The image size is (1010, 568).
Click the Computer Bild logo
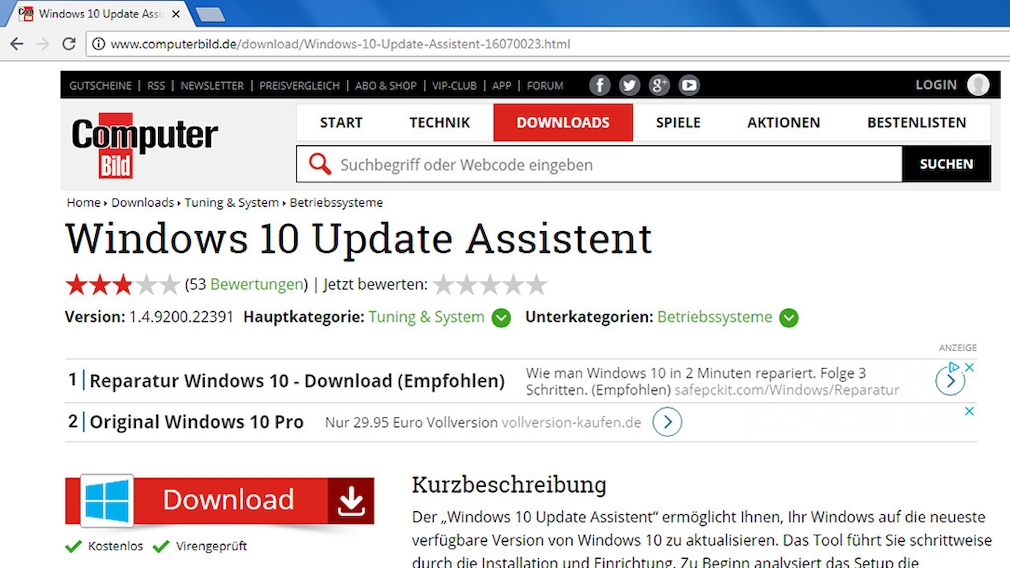click(144, 145)
